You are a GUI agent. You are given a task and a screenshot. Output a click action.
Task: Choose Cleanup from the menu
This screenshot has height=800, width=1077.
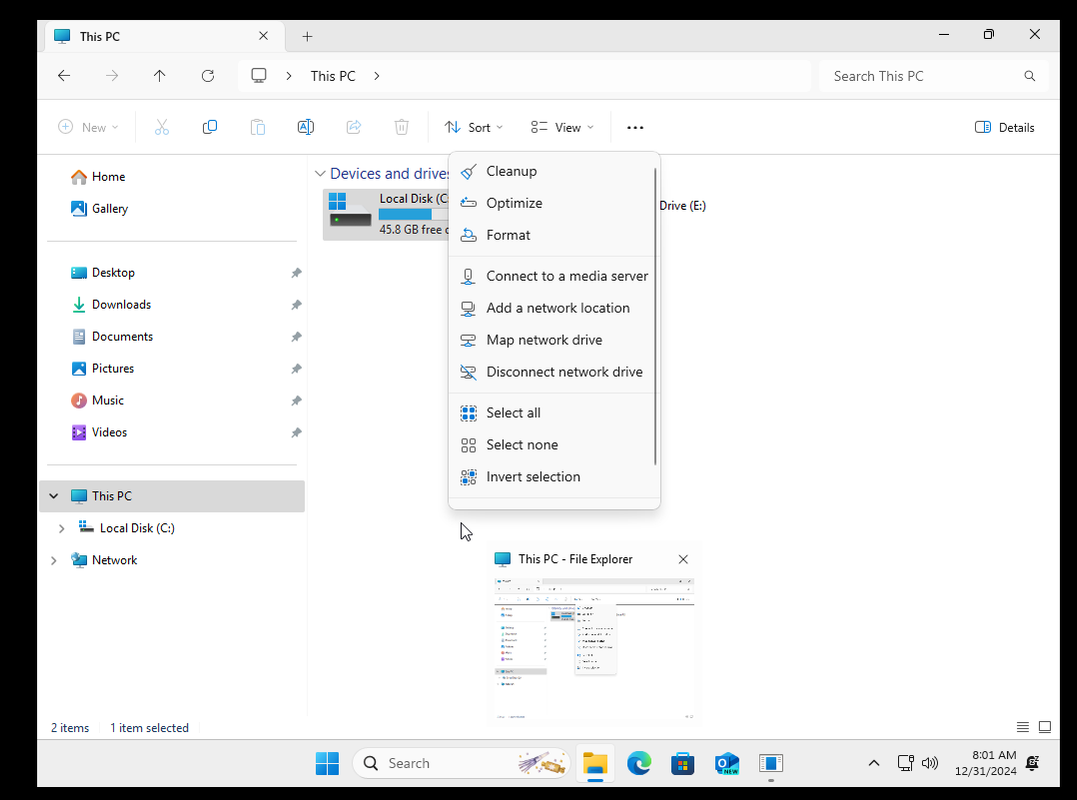[554, 171]
